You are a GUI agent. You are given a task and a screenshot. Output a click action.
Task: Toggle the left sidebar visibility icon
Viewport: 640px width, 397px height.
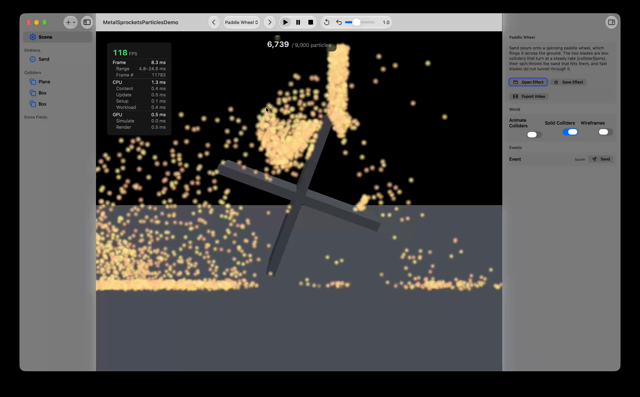[x=87, y=22]
